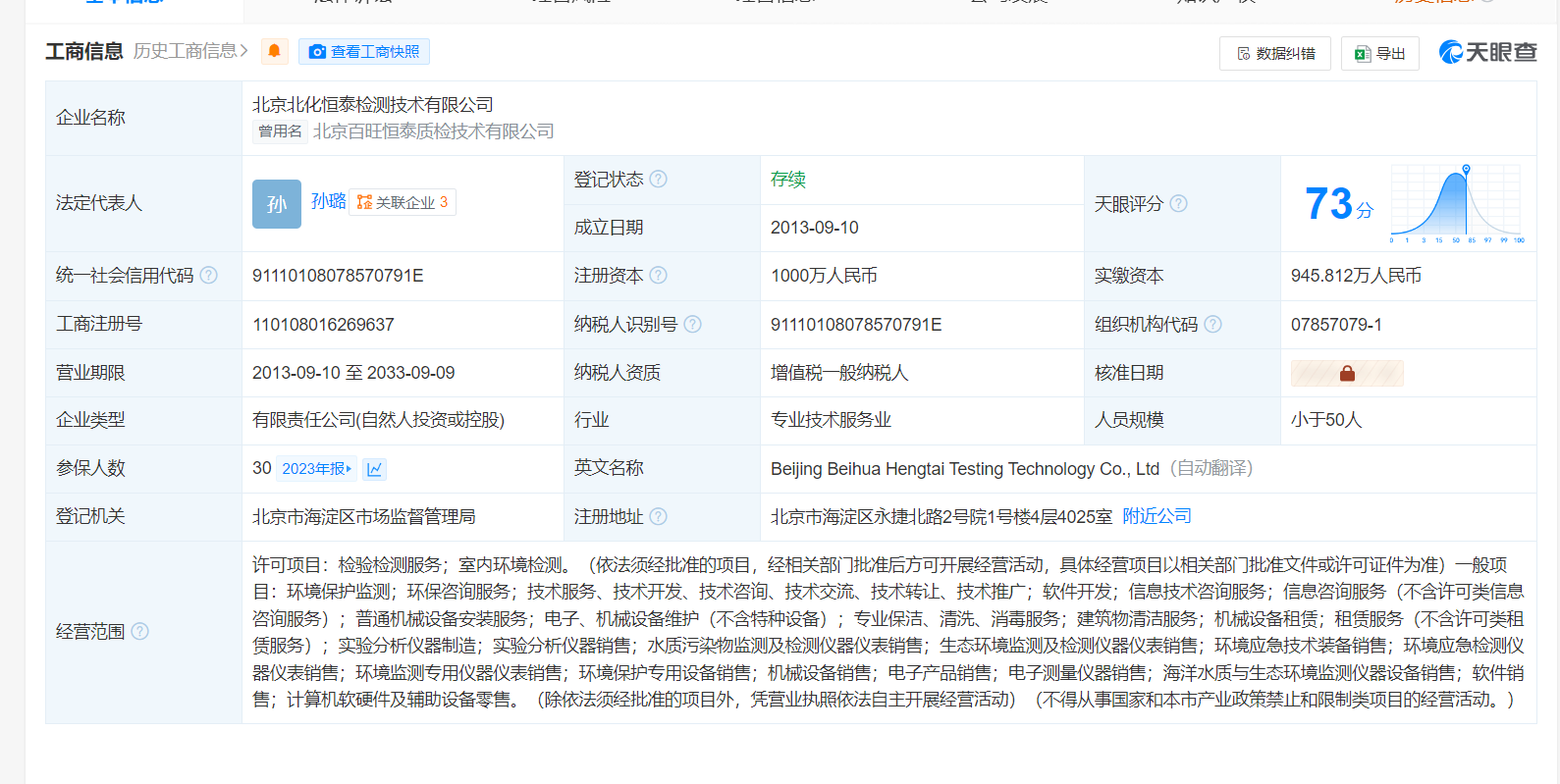Click 导出 export button
This screenshot has width=1560, height=784.
pos(1380,53)
